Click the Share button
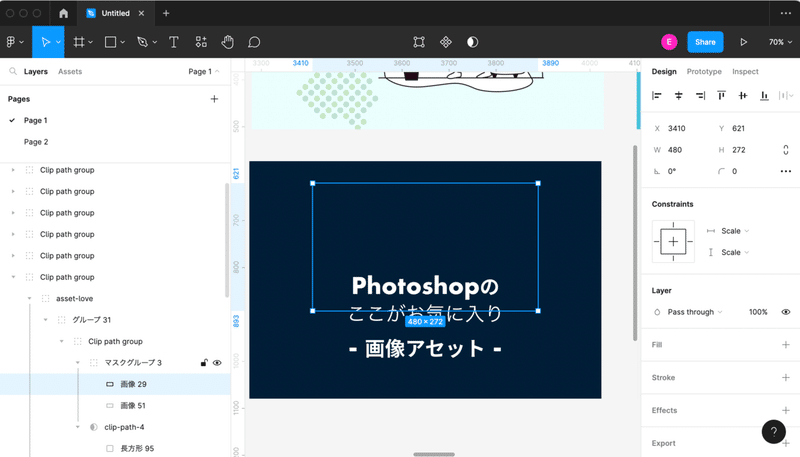This screenshot has width=800, height=457. coord(705,42)
